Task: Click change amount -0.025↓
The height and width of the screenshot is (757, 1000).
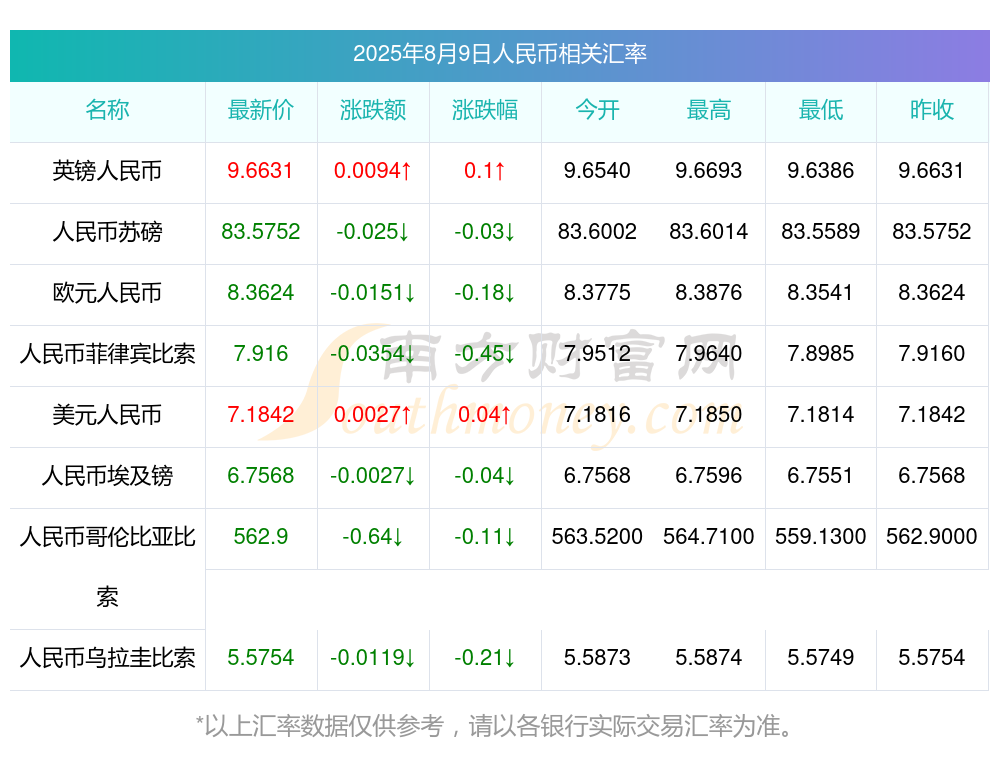Action: coord(373,232)
